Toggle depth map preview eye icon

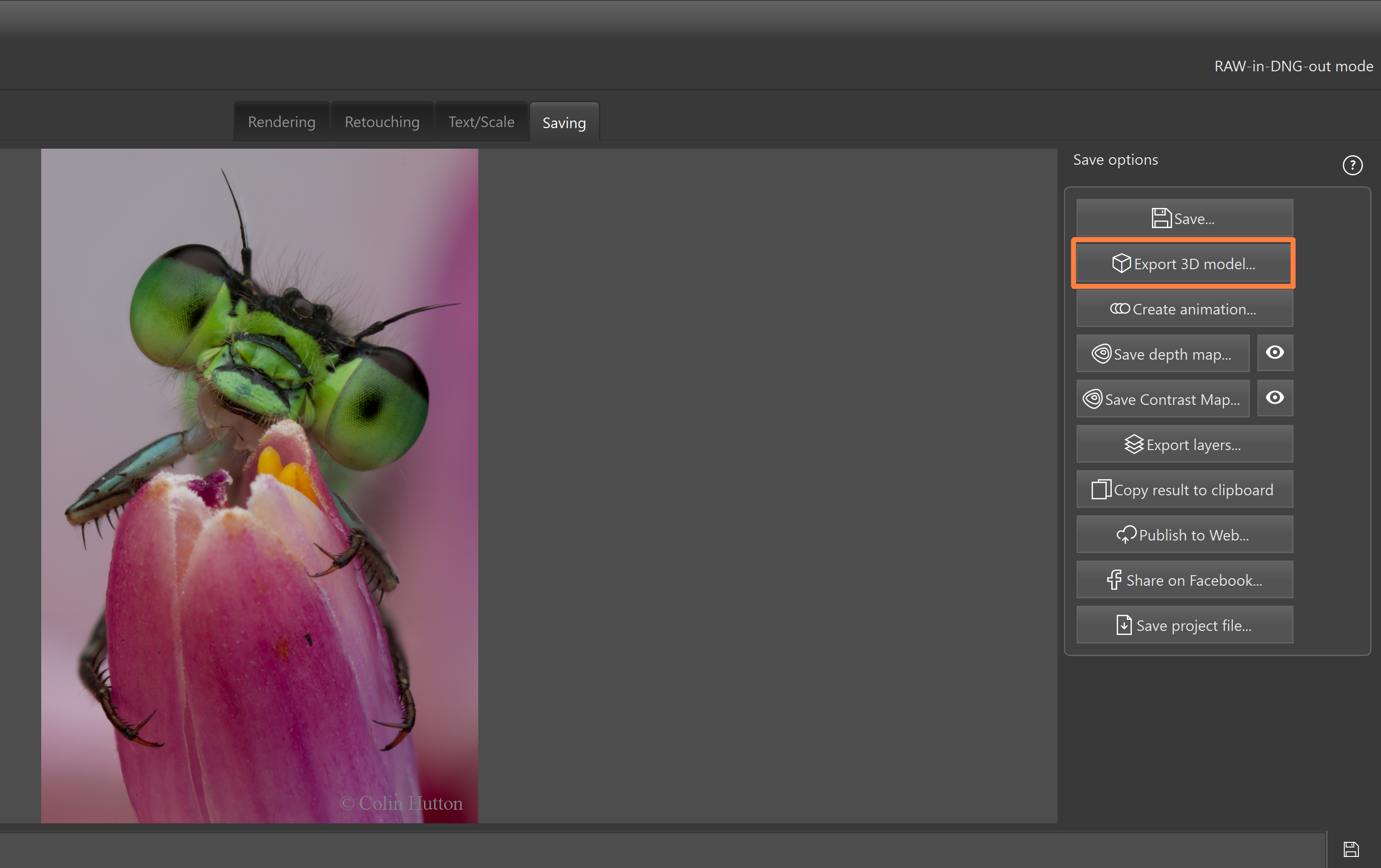(1274, 353)
